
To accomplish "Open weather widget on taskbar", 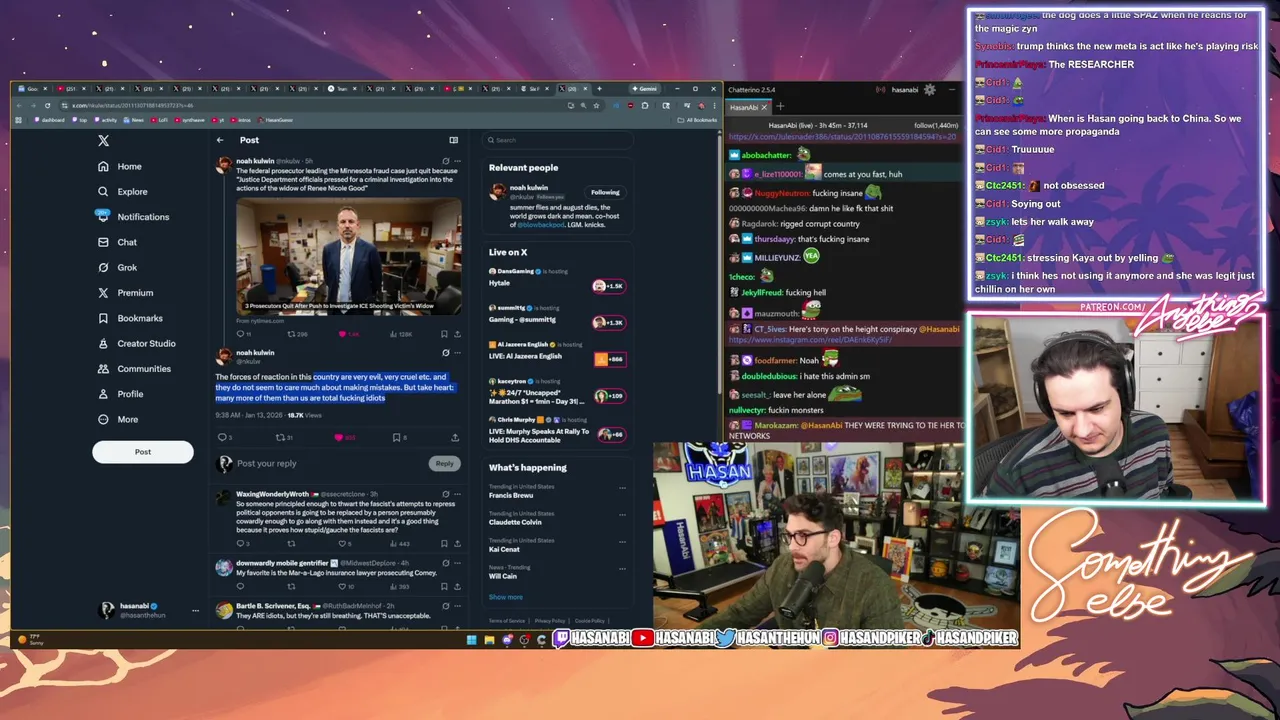I will click(30, 639).
